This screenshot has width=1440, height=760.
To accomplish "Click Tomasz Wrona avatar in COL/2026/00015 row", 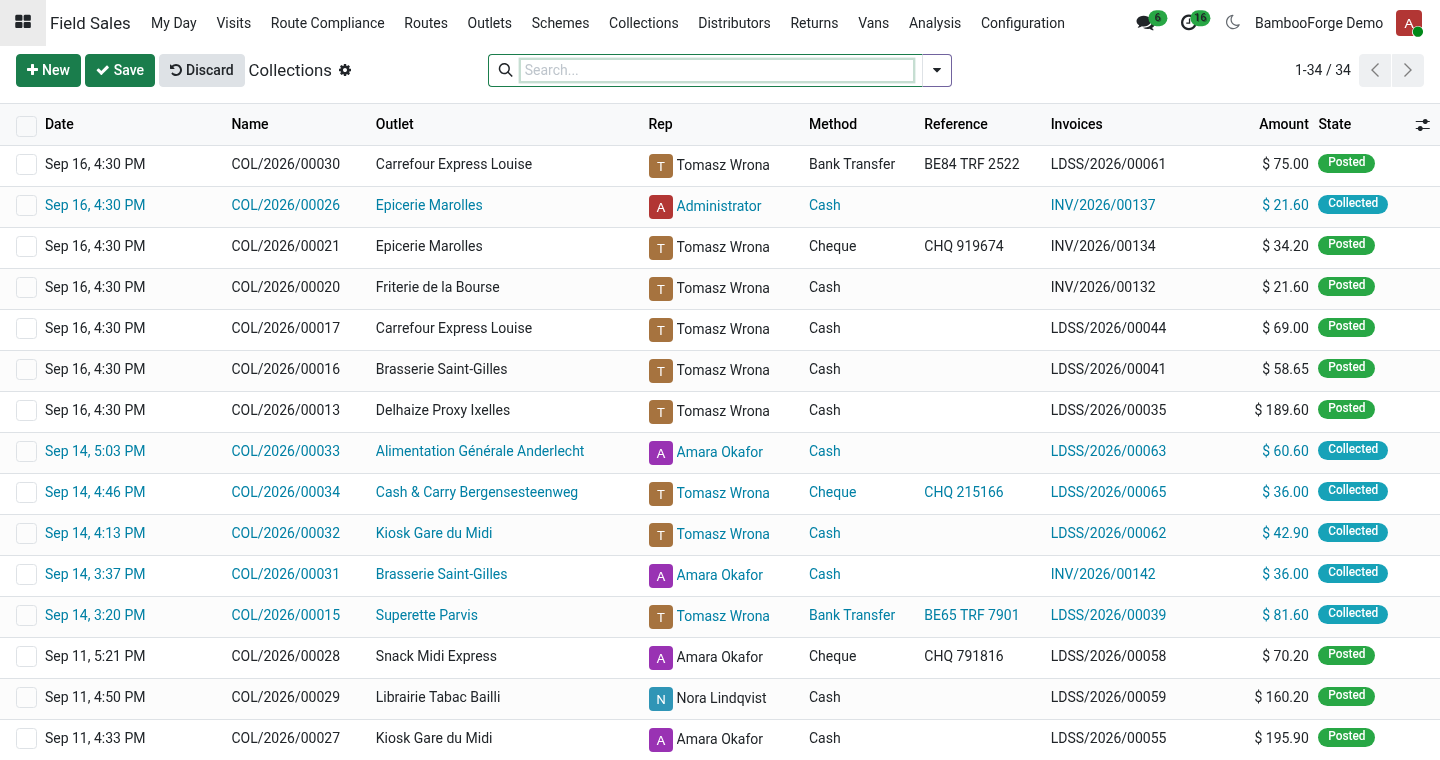I will 660,617.
